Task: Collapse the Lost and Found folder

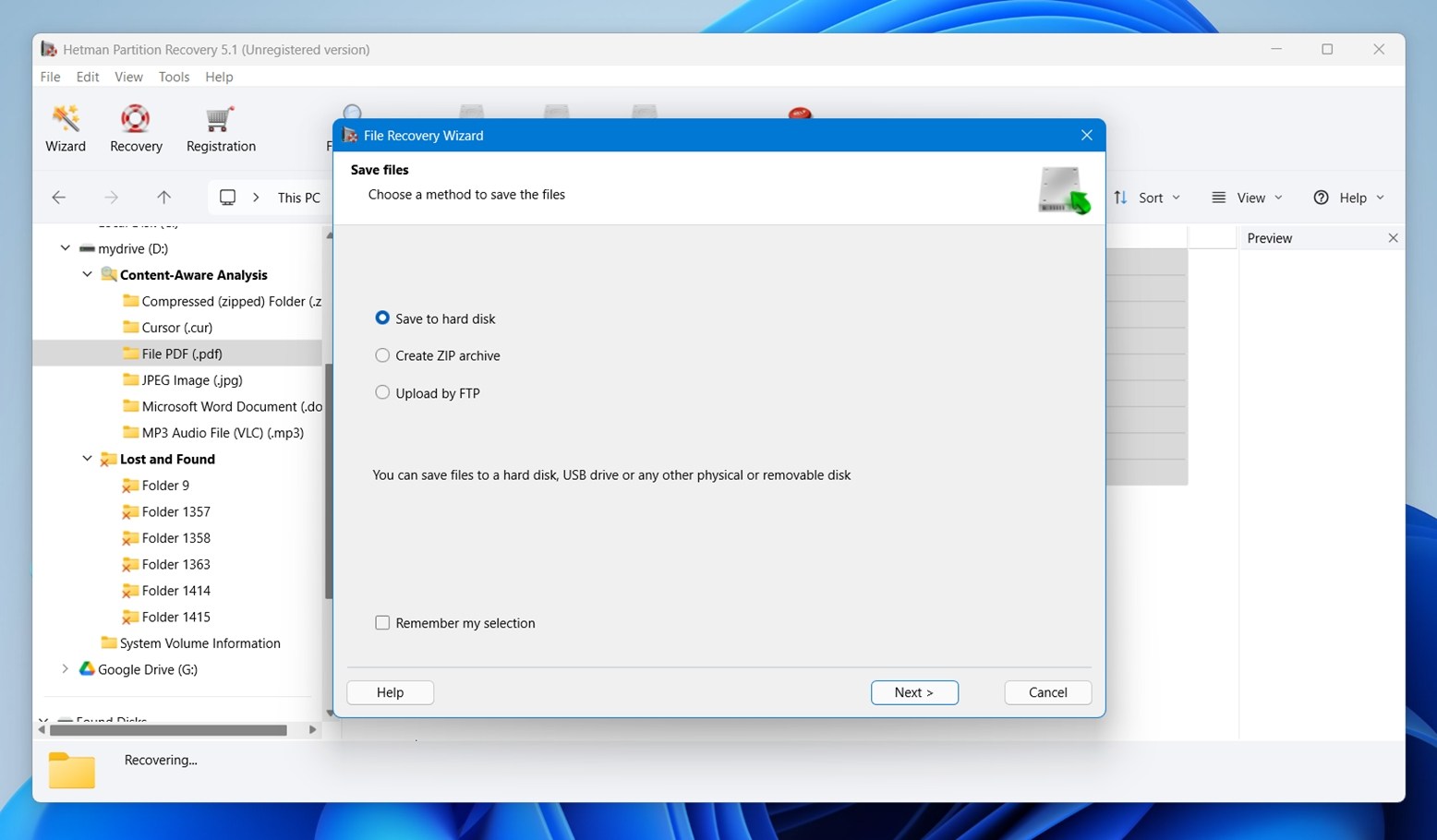Action: (87, 458)
